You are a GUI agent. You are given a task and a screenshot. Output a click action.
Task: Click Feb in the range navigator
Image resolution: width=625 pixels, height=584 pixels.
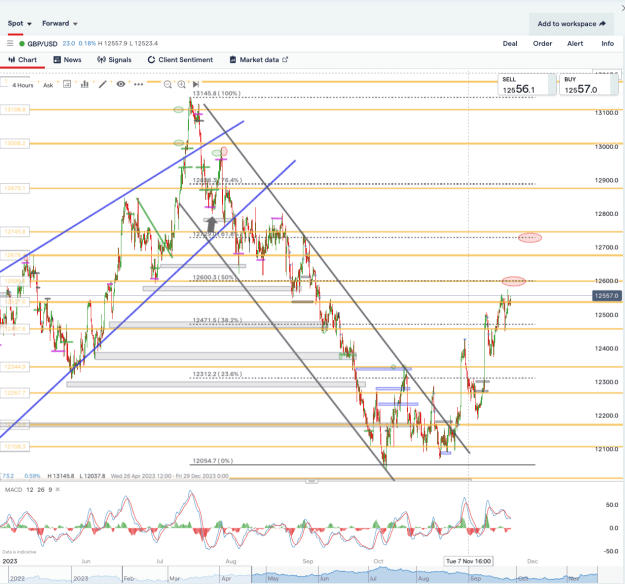point(129,578)
